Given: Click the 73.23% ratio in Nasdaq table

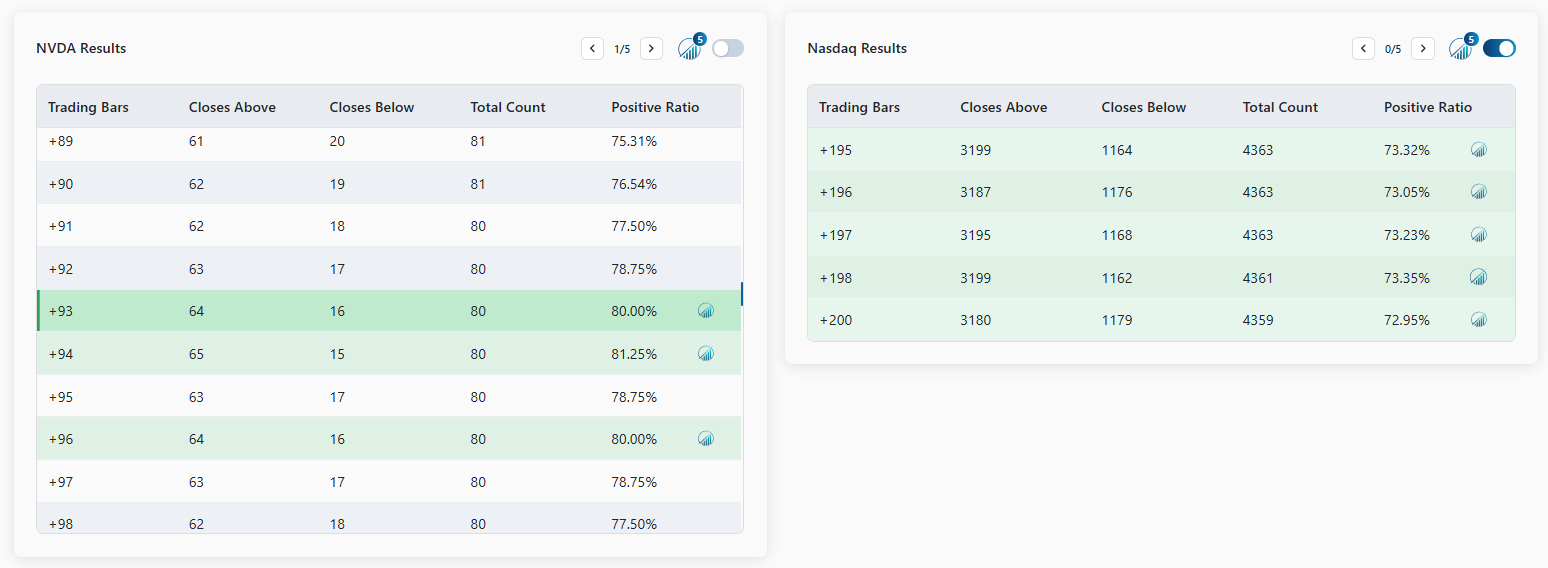Looking at the screenshot, I should 1407,235.
